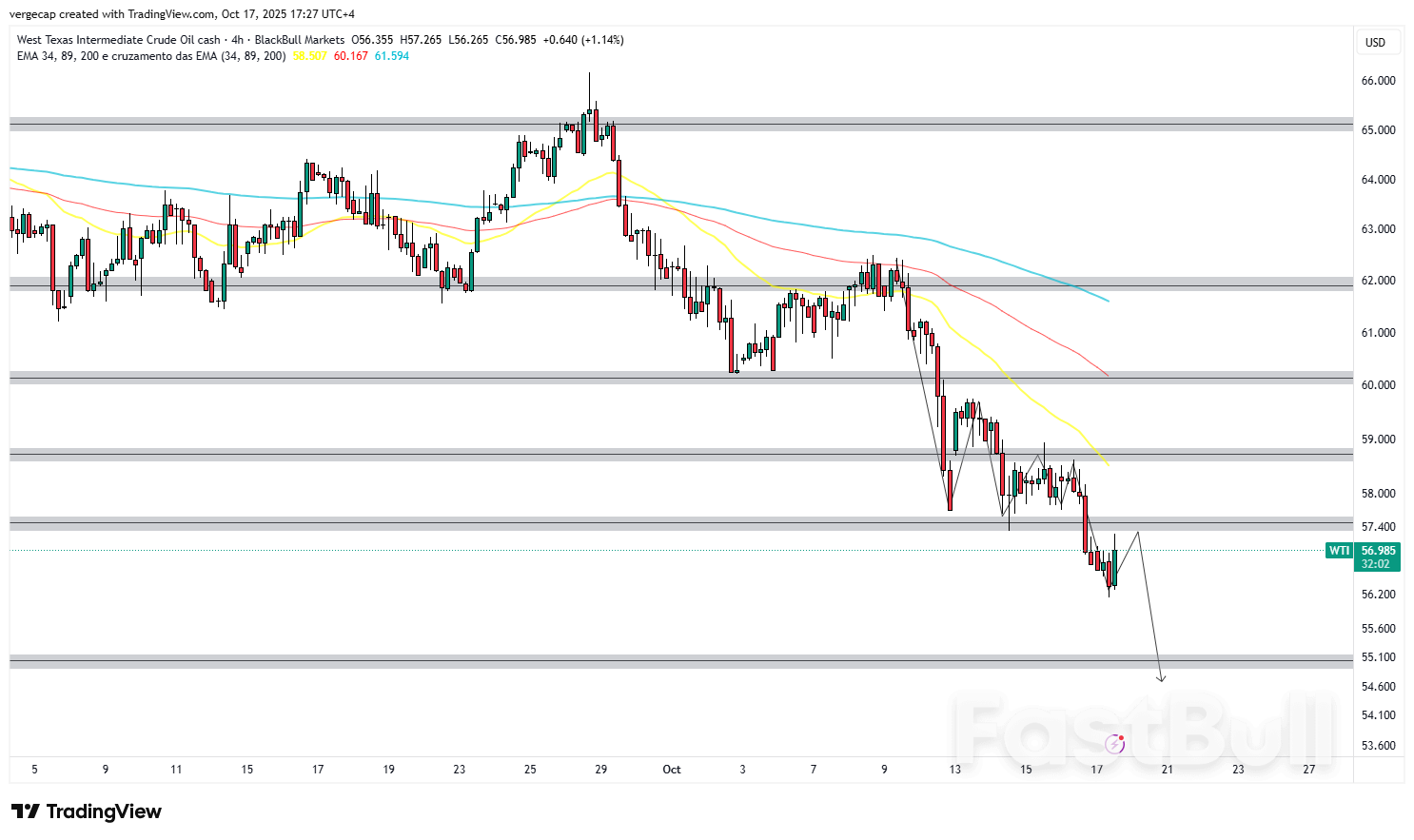Click the BlackBull Markets source label
This screenshot has height=840, width=1414.
(300, 40)
